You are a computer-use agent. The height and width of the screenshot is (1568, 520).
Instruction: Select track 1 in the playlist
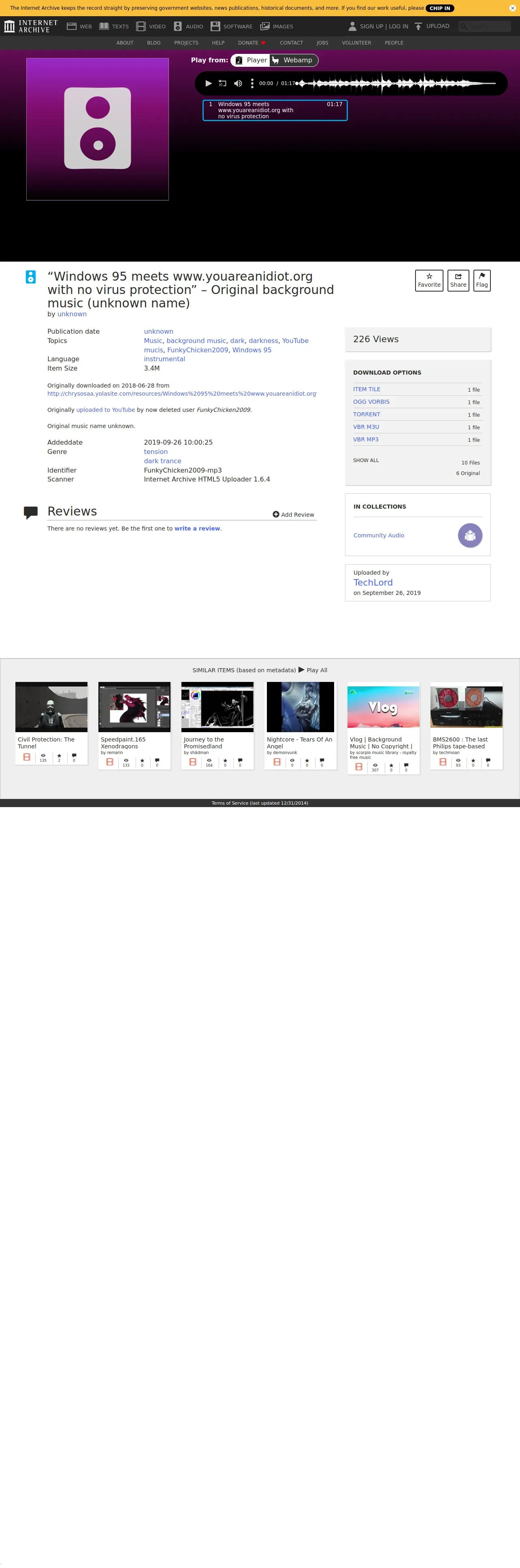tap(275, 110)
